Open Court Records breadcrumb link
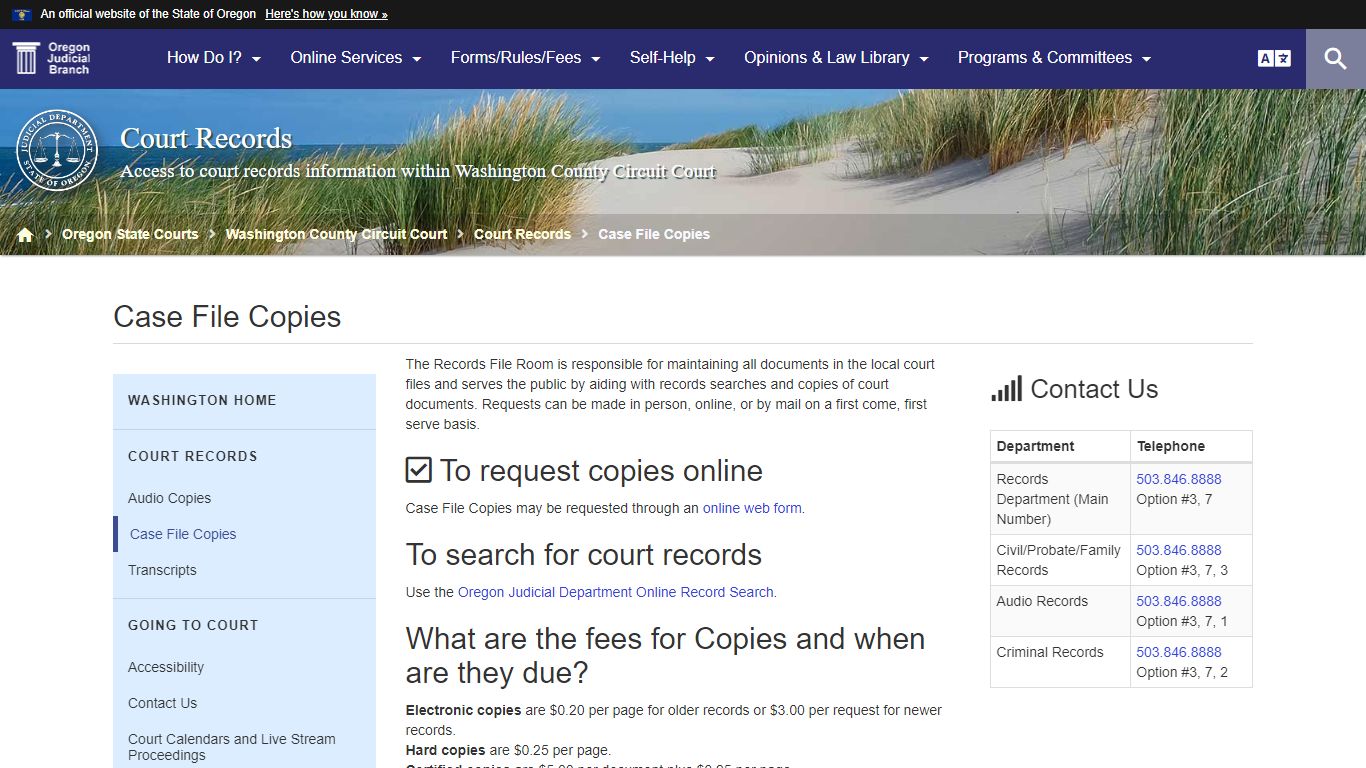 [522, 234]
